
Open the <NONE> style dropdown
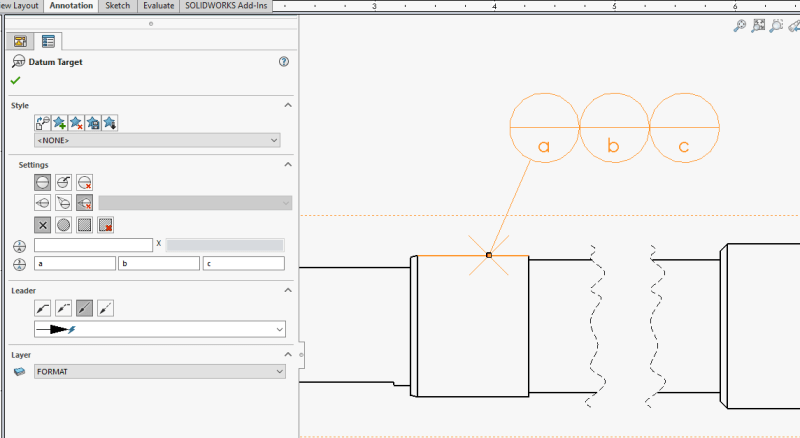157,140
